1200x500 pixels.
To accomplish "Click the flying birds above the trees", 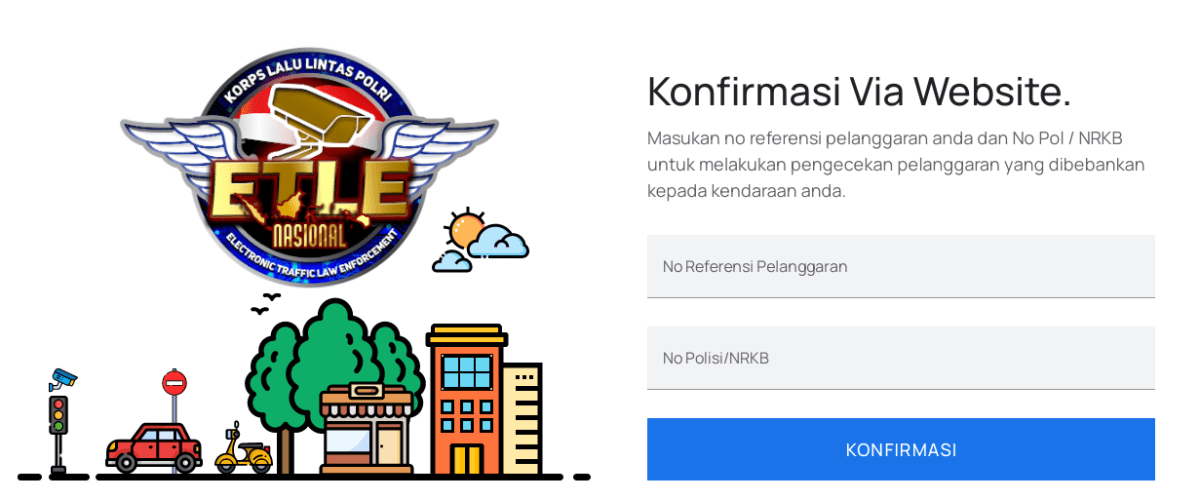I will pyautogui.click(x=266, y=304).
